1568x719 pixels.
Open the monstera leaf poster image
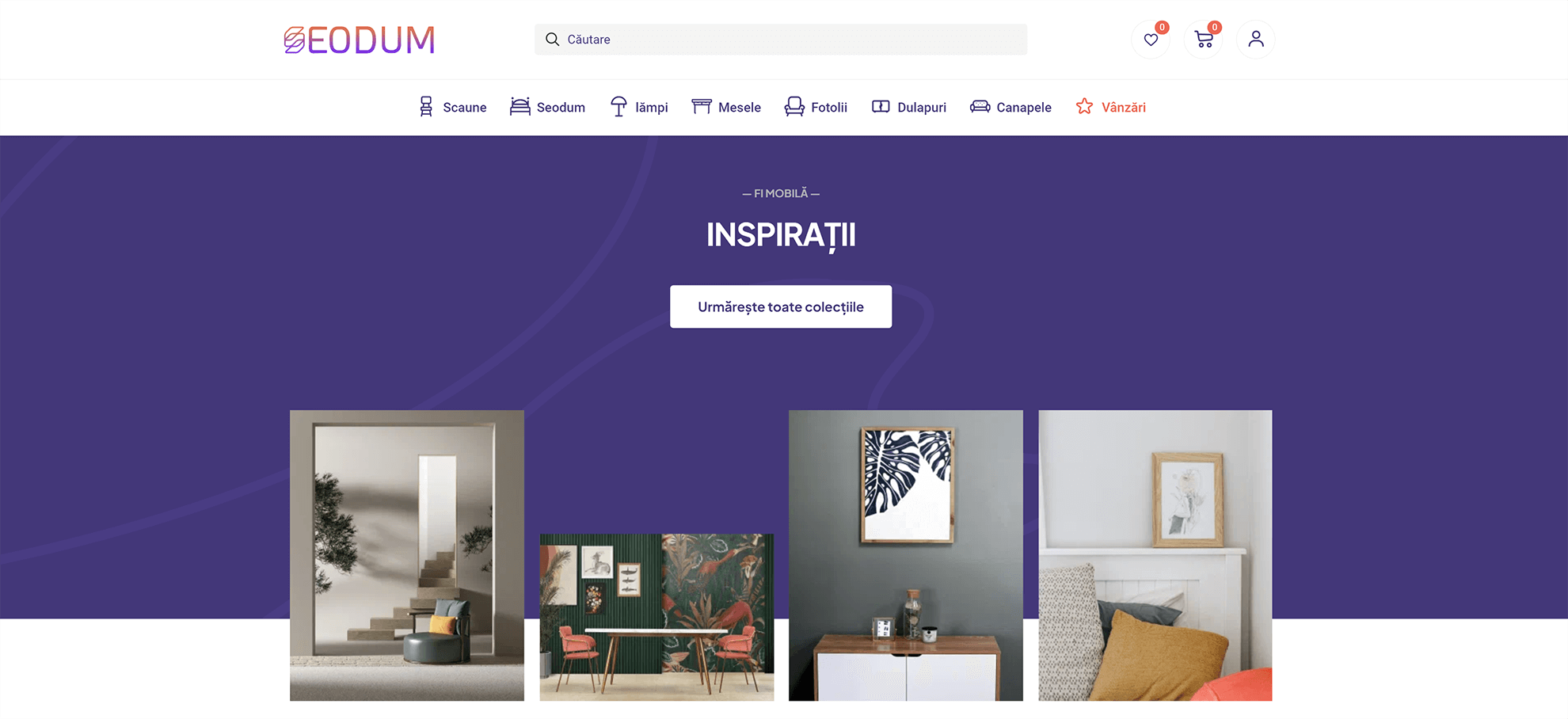click(906, 555)
